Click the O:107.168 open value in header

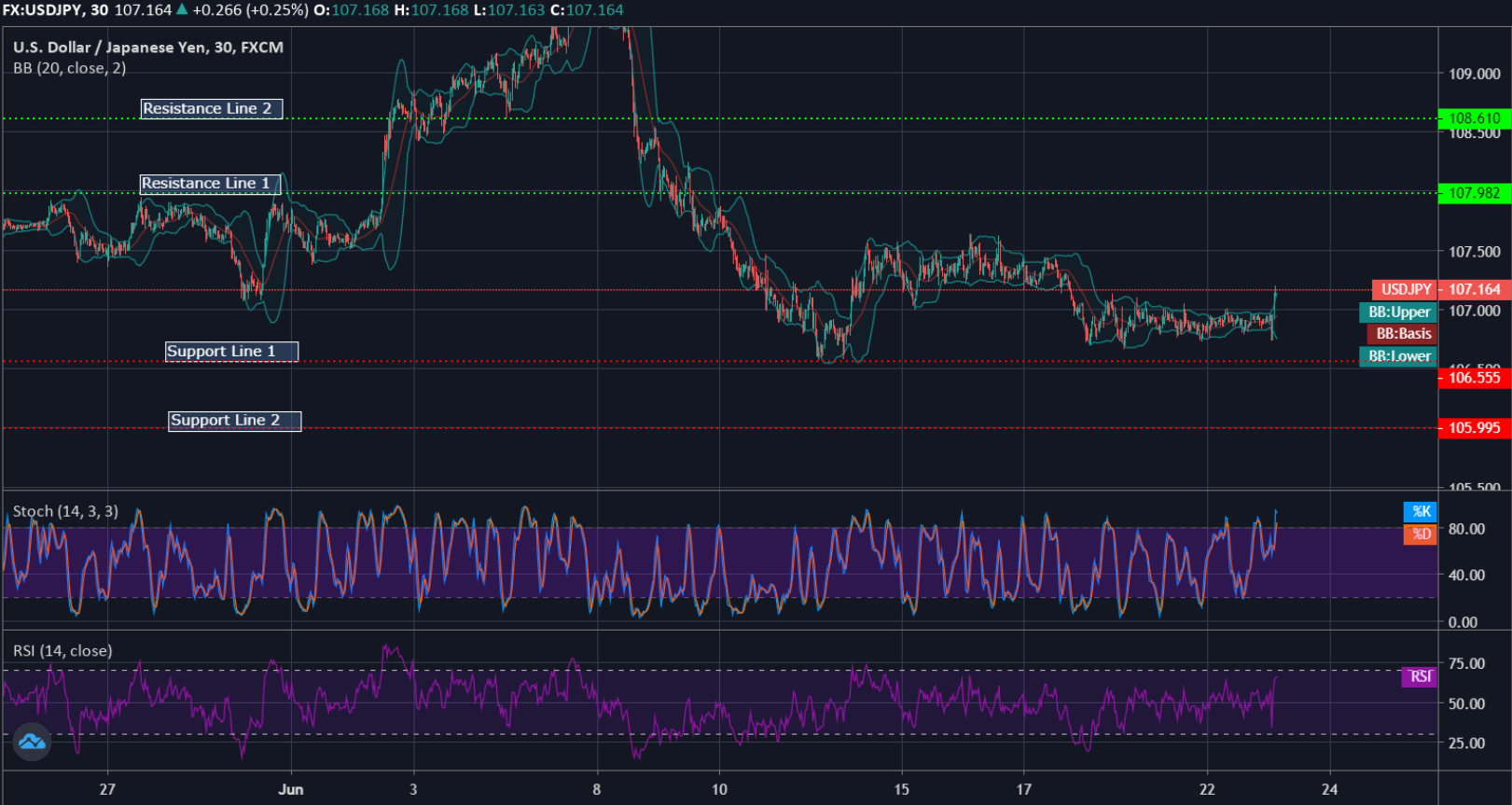pos(353,10)
